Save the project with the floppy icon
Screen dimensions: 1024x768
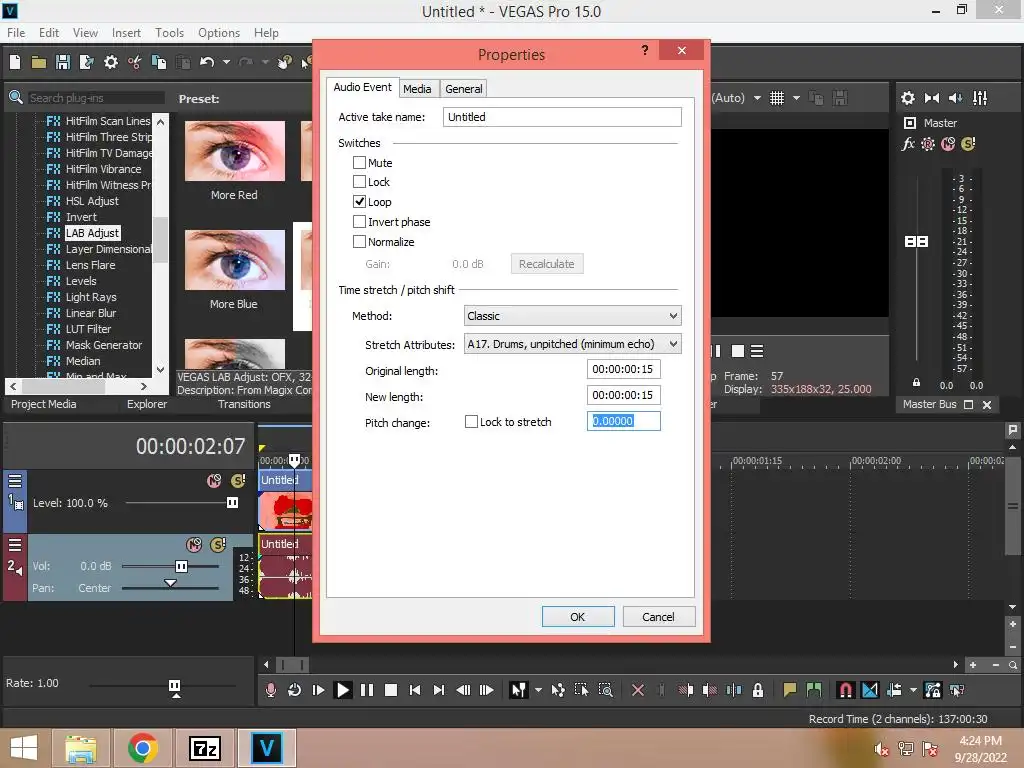(63, 62)
